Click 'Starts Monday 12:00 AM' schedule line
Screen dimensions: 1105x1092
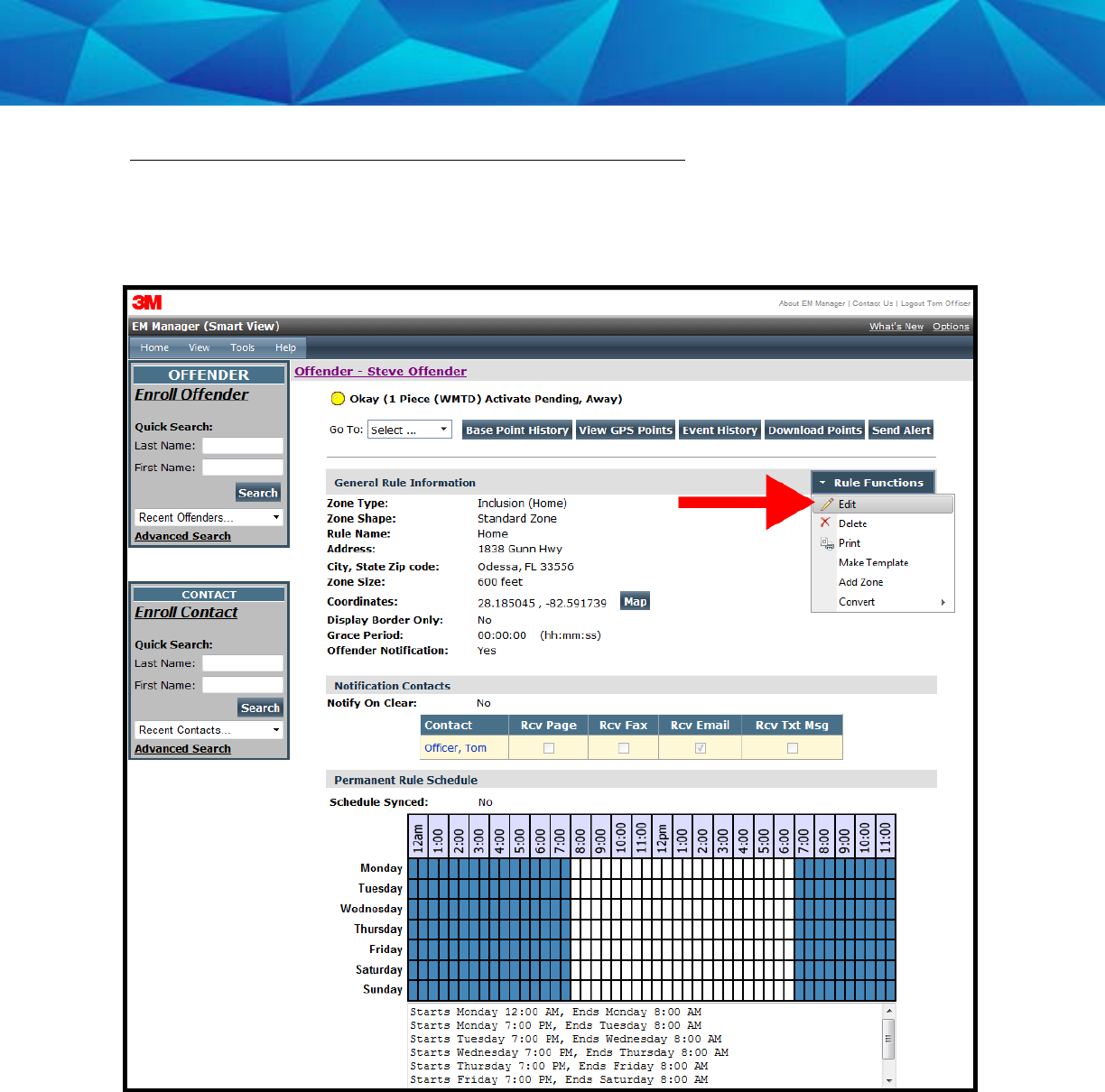555,1012
